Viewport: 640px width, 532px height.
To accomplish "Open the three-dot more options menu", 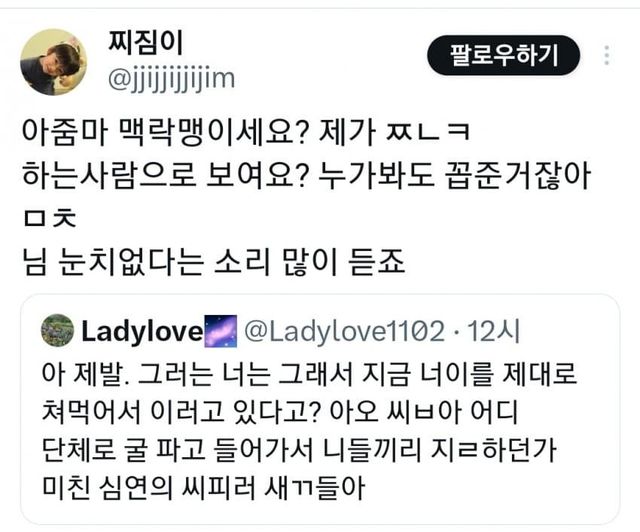I will click(x=607, y=55).
